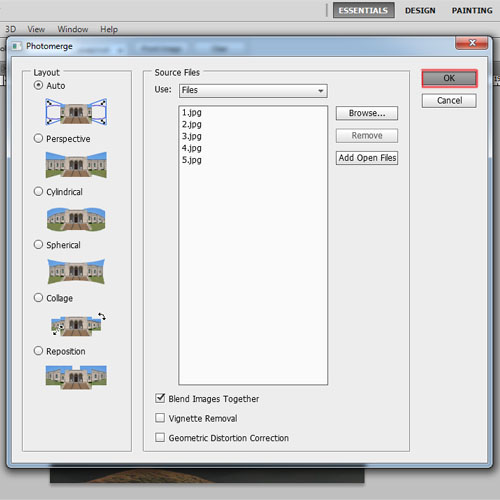
Task: Close the Photomerge dialog window
Action: point(472,43)
